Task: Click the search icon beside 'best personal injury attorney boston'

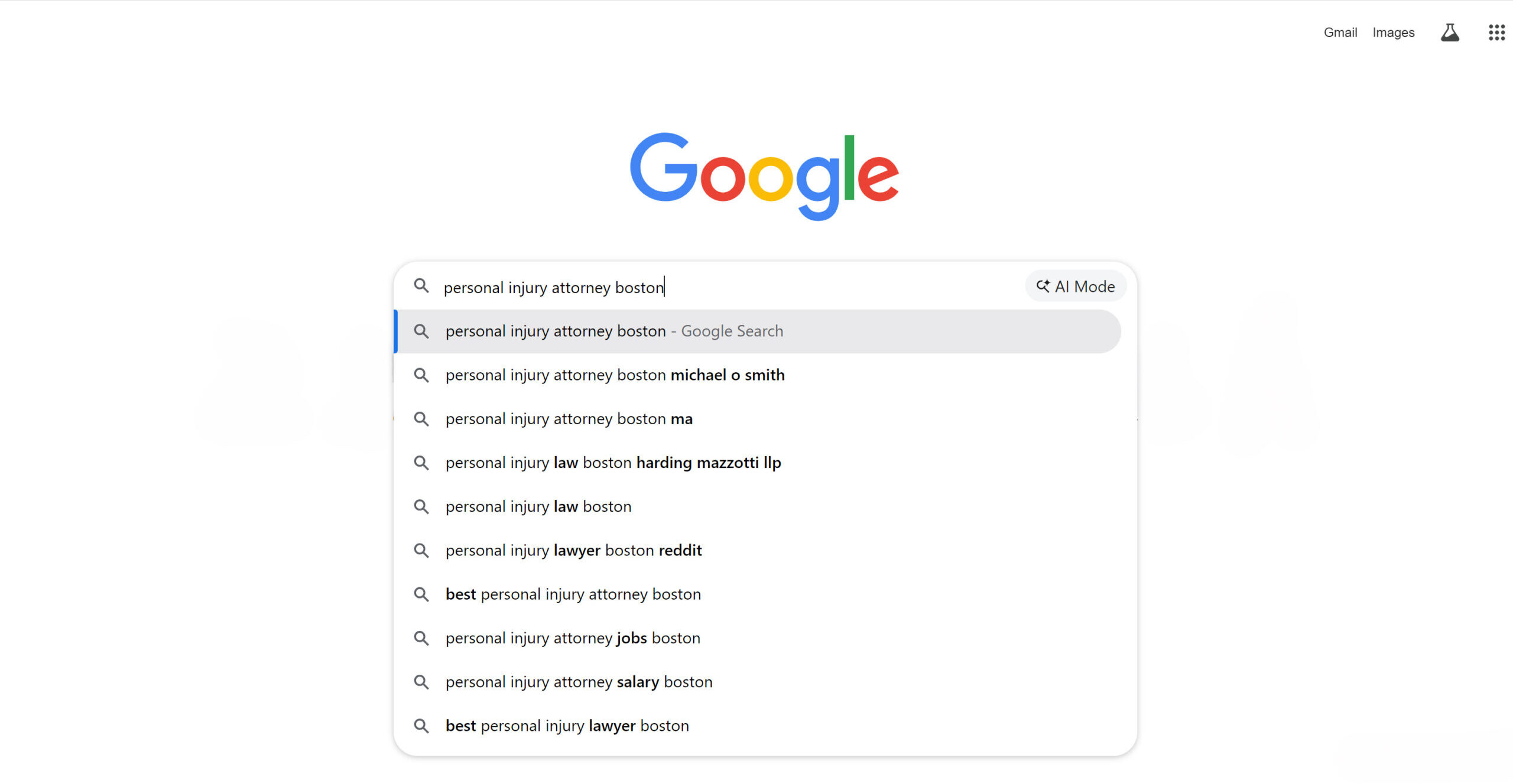Action: click(421, 594)
